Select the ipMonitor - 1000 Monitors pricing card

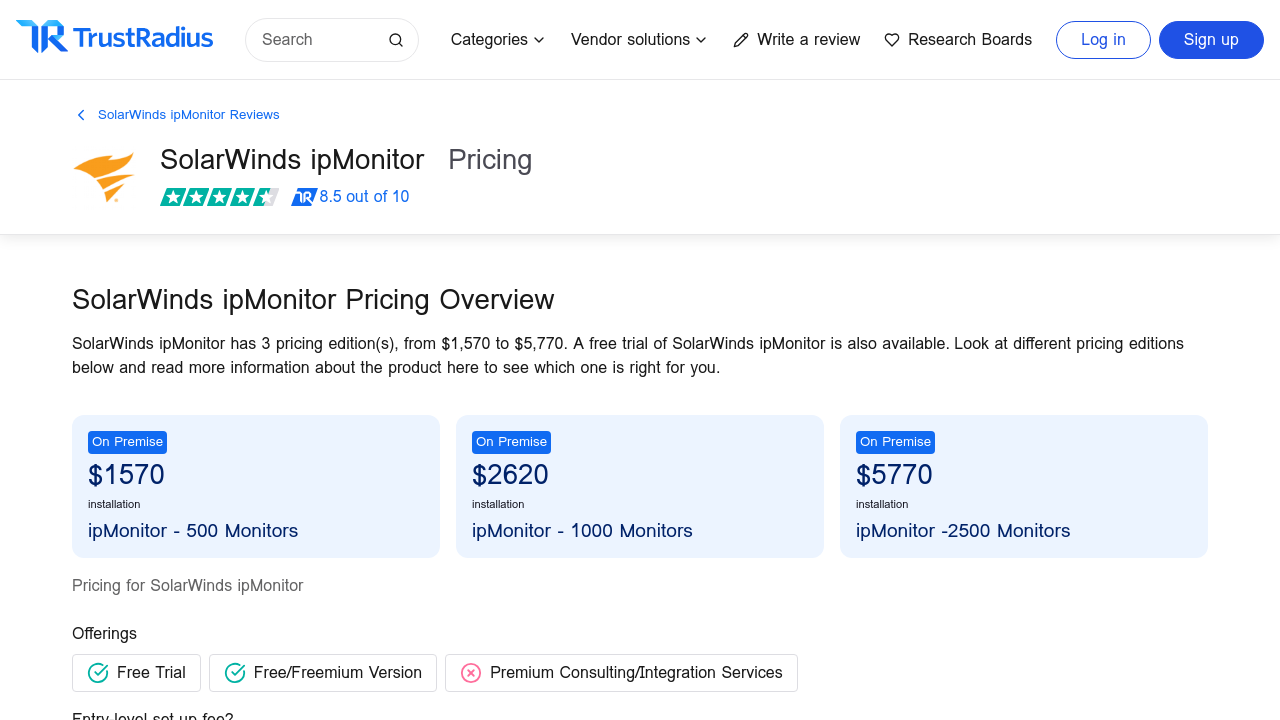(640, 486)
